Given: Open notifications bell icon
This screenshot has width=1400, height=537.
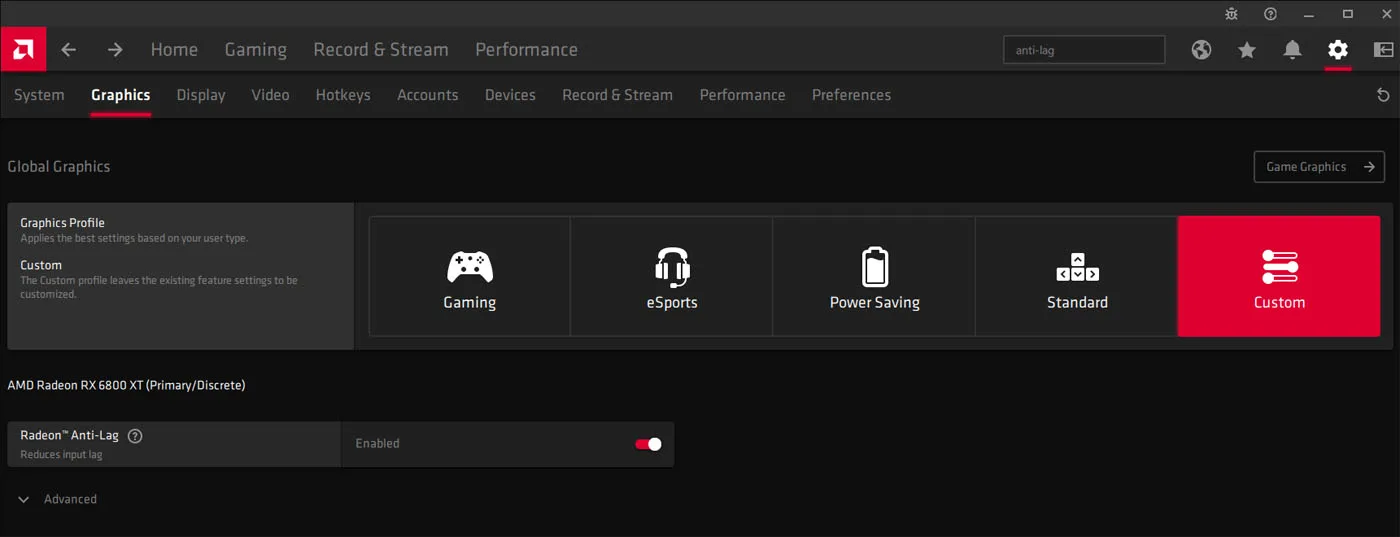Looking at the screenshot, I should (x=1292, y=50).
